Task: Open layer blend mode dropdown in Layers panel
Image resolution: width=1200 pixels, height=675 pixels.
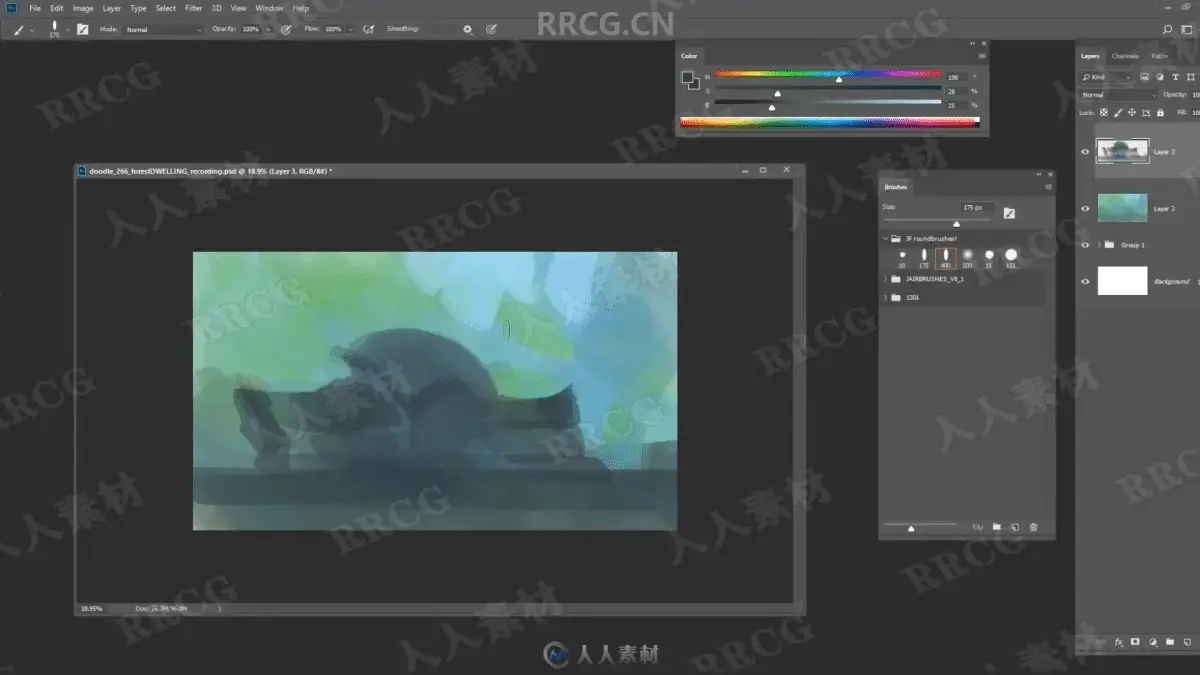Action: point(1117,95)
